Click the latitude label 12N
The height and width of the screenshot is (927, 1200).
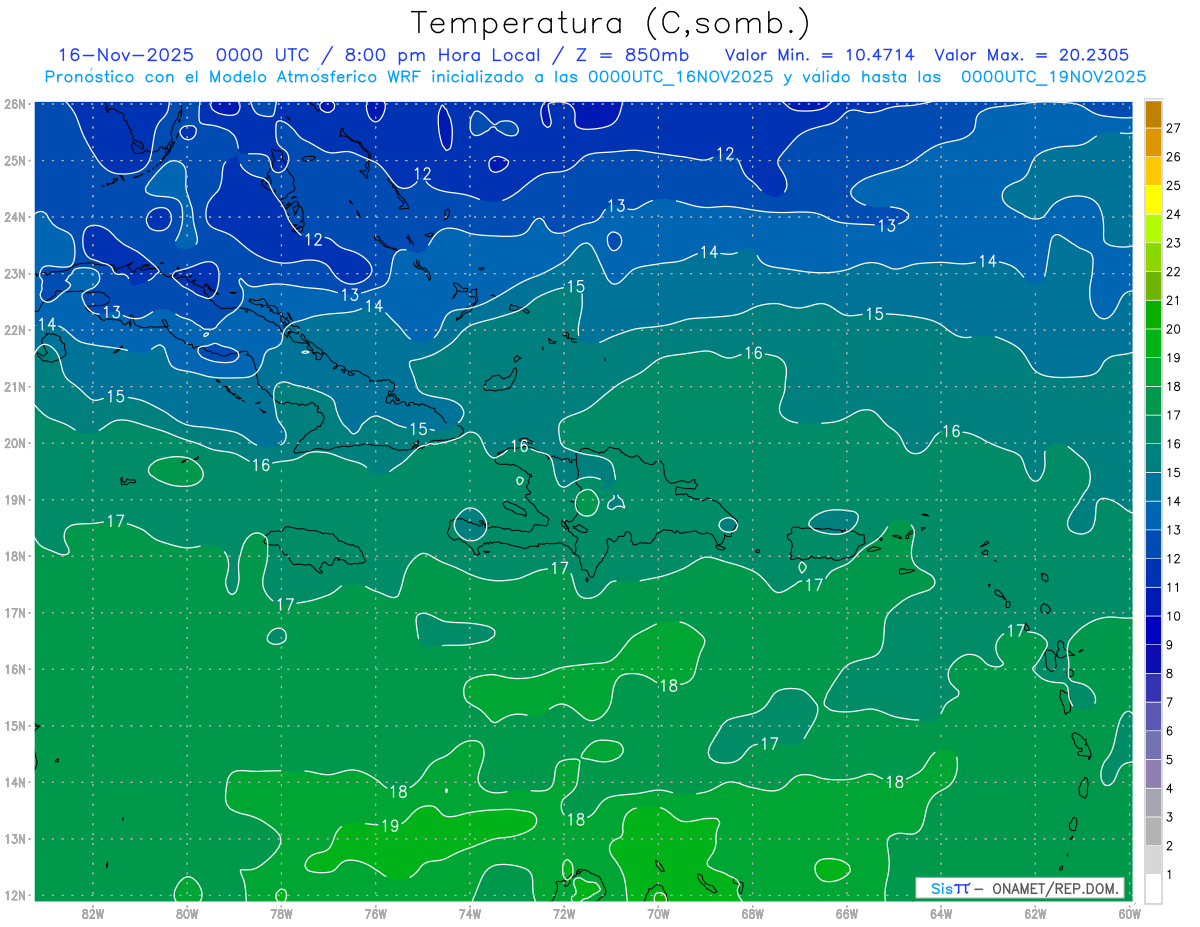(15, 895)
